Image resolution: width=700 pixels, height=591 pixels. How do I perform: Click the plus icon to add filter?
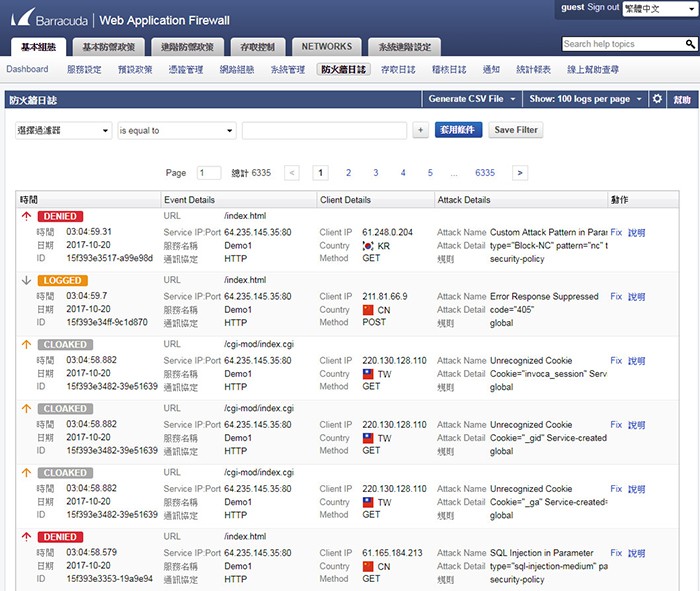coord(420,130)
